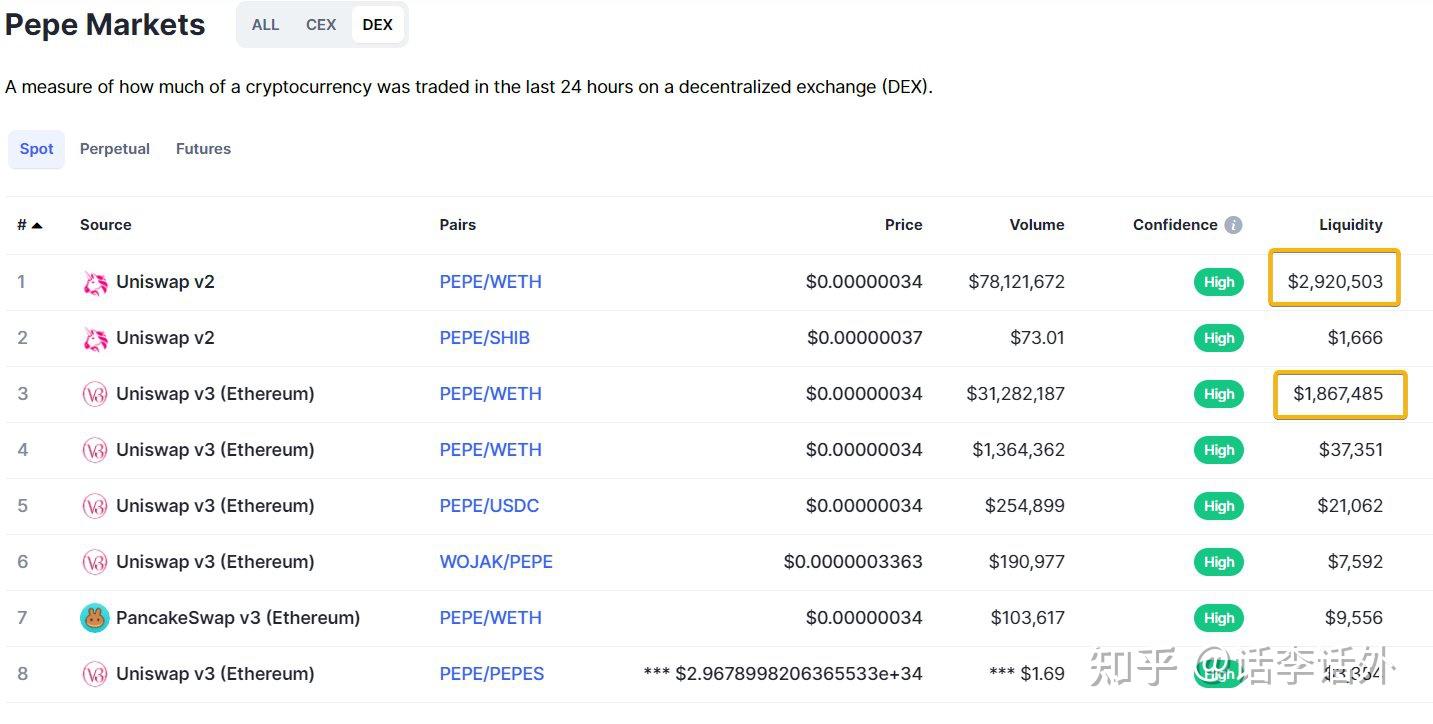1433x724 pixels.
Task: Click the Uniswap v2 icon beside PEPE/SHIB
Action: tap(95, 339)
